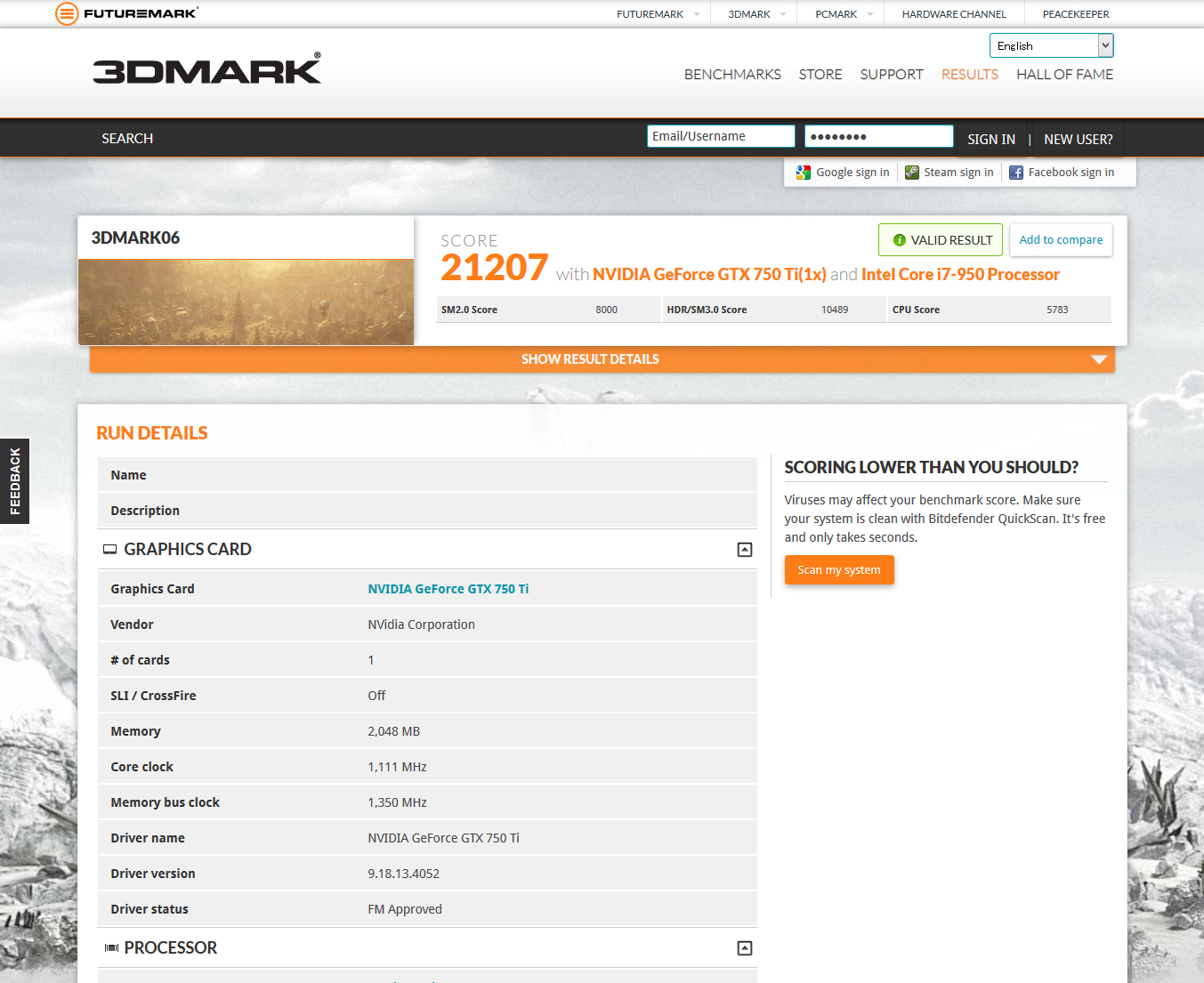Go to the Benchmarks page
This screenshot has height=983, width=1204.
click(x=732, y=75)
